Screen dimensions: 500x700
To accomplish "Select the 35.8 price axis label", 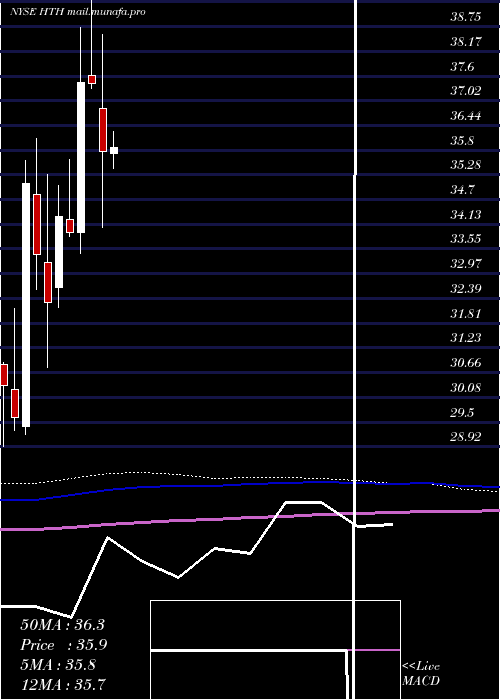I will (462, 141).
